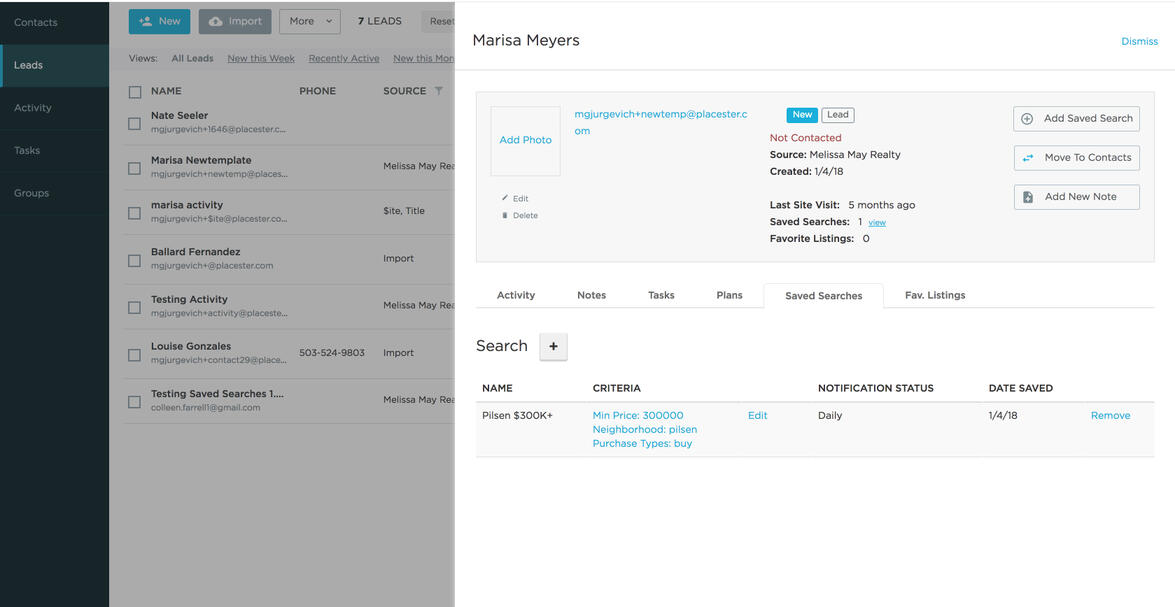Click the Add Photo placeholder
1175x607 pixels.
(525, 141)
